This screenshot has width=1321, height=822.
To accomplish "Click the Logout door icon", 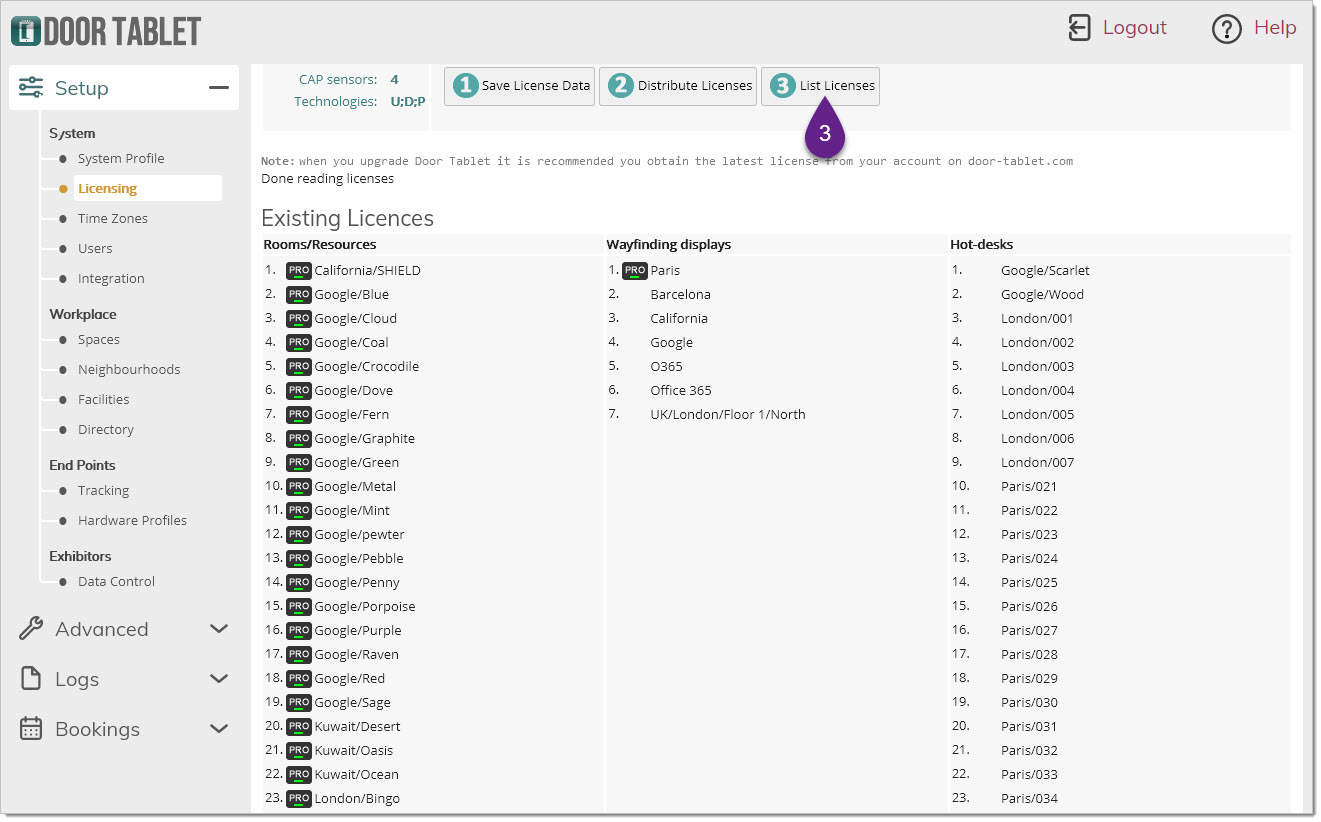I will click(1079, 28).
